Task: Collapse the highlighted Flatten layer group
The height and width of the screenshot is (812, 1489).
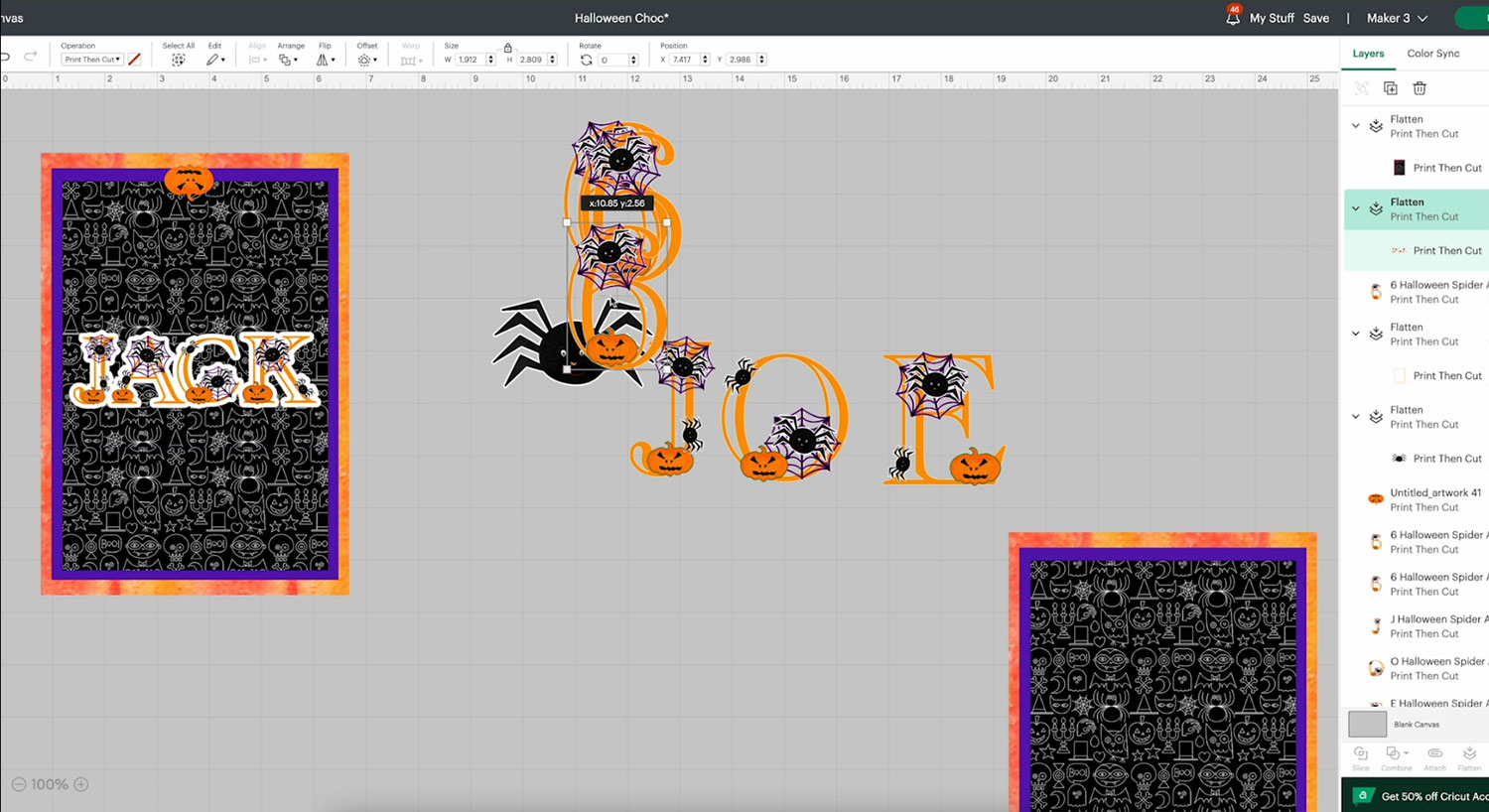Action: pos(1356,208)
